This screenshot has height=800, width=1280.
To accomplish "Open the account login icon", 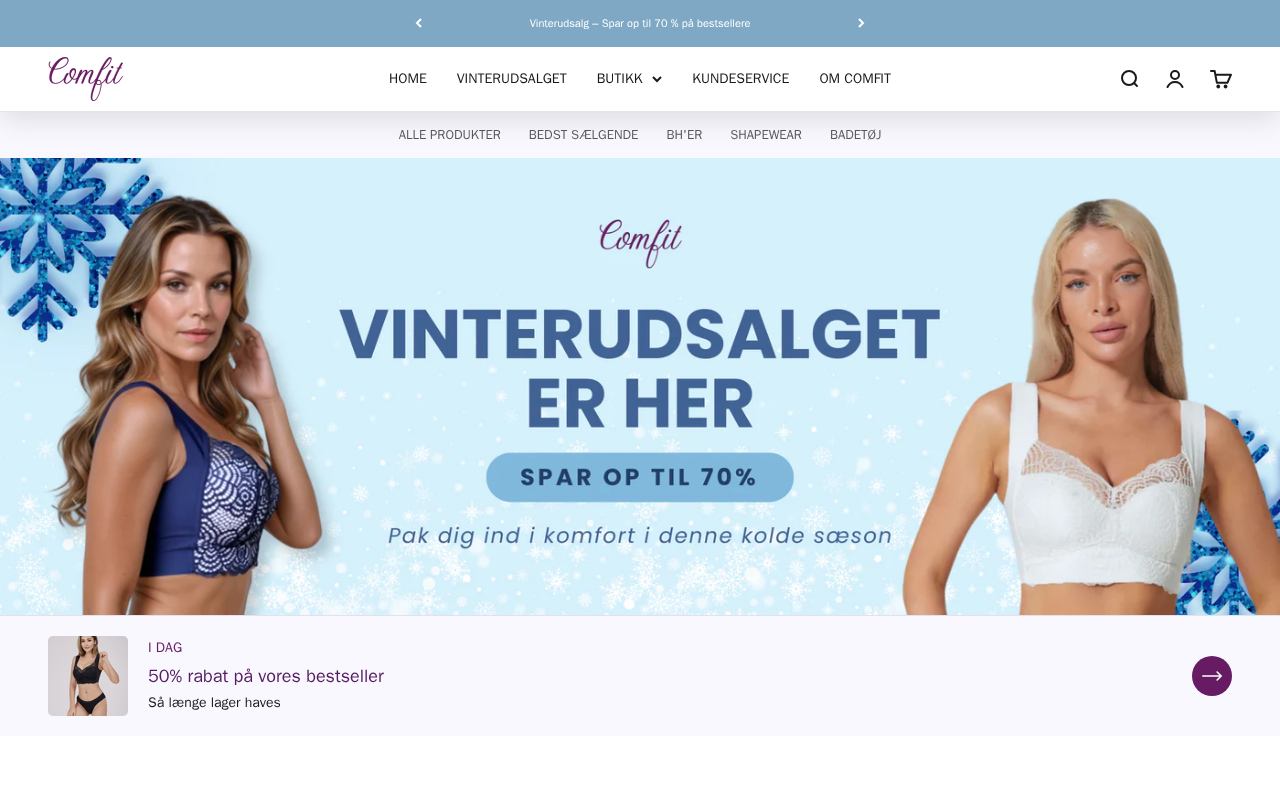I will click(x=1175, y=79).
